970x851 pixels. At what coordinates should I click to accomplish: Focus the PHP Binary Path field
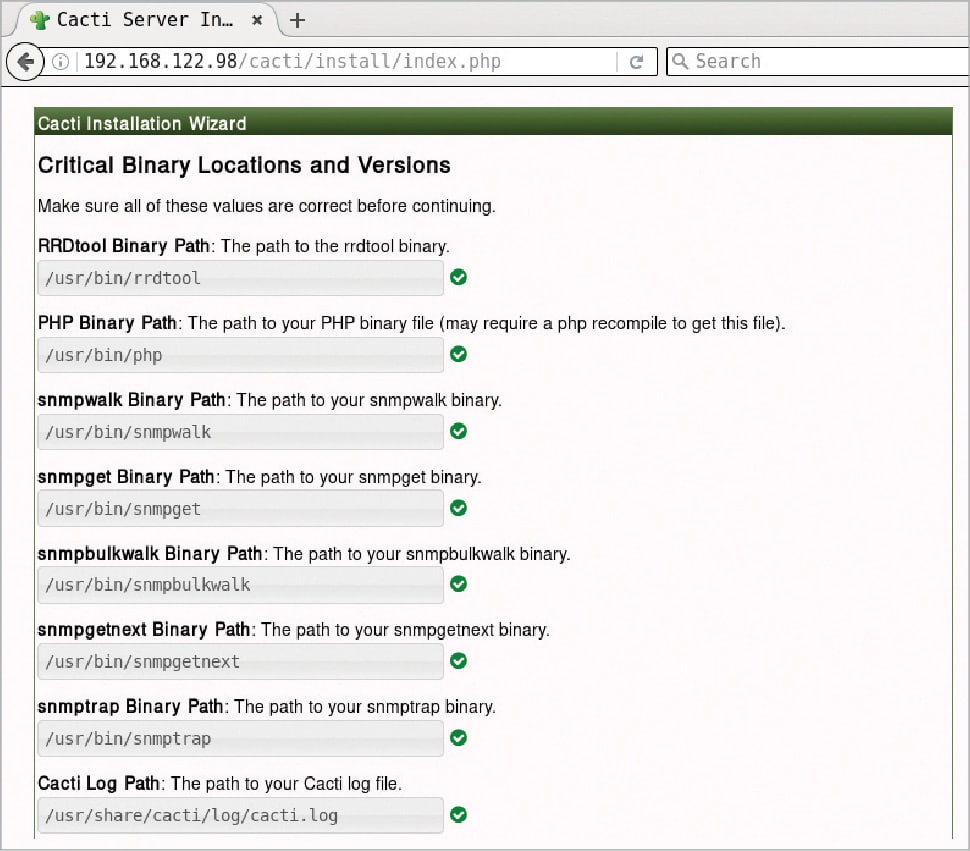pos(240,355)
